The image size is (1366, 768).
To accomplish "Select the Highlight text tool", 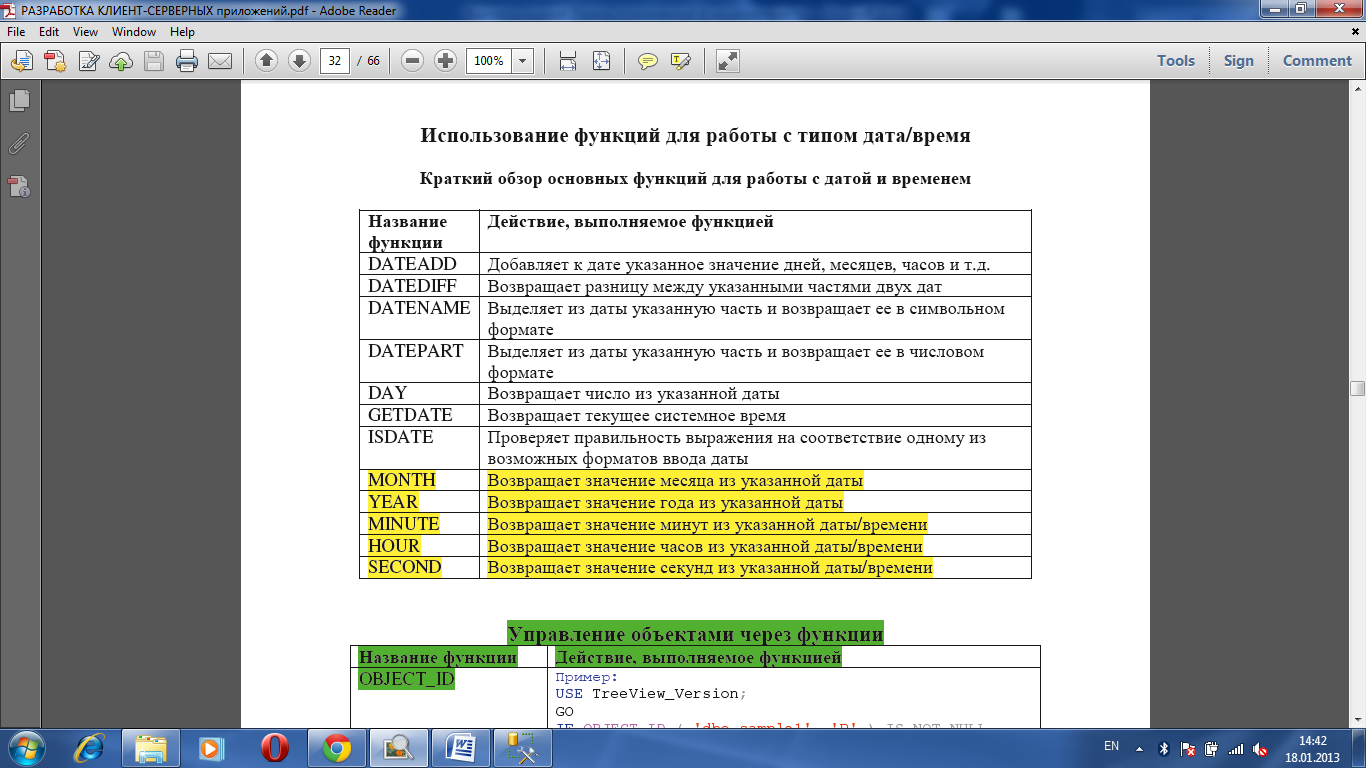I will pos(681,61).
